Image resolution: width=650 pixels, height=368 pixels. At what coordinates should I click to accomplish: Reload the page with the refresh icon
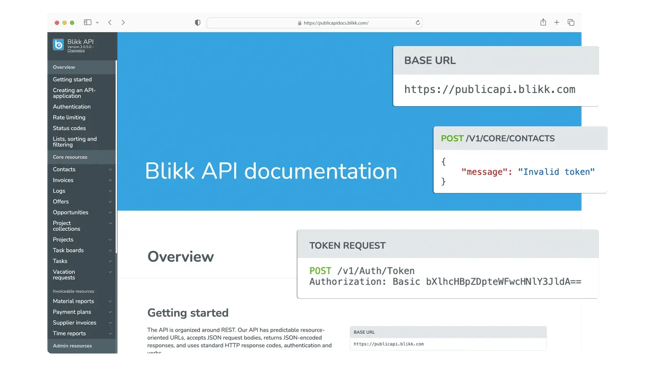(418, 23)
